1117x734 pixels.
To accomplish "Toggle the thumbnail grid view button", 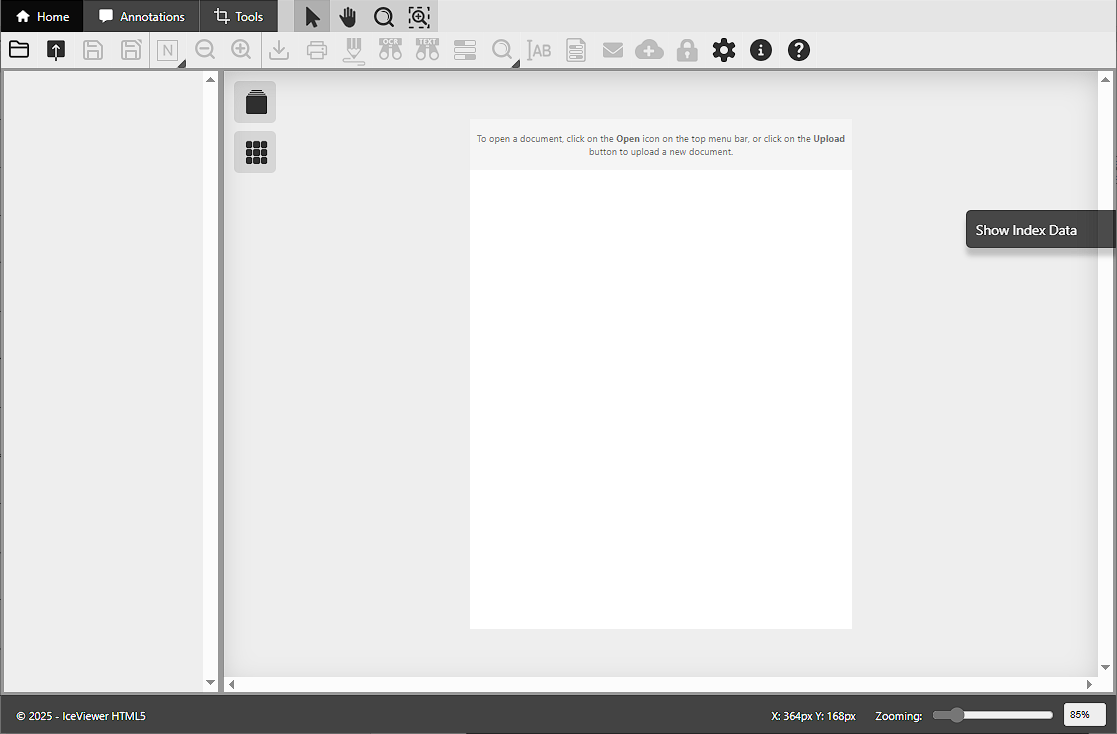I will [x=255, y=152].
